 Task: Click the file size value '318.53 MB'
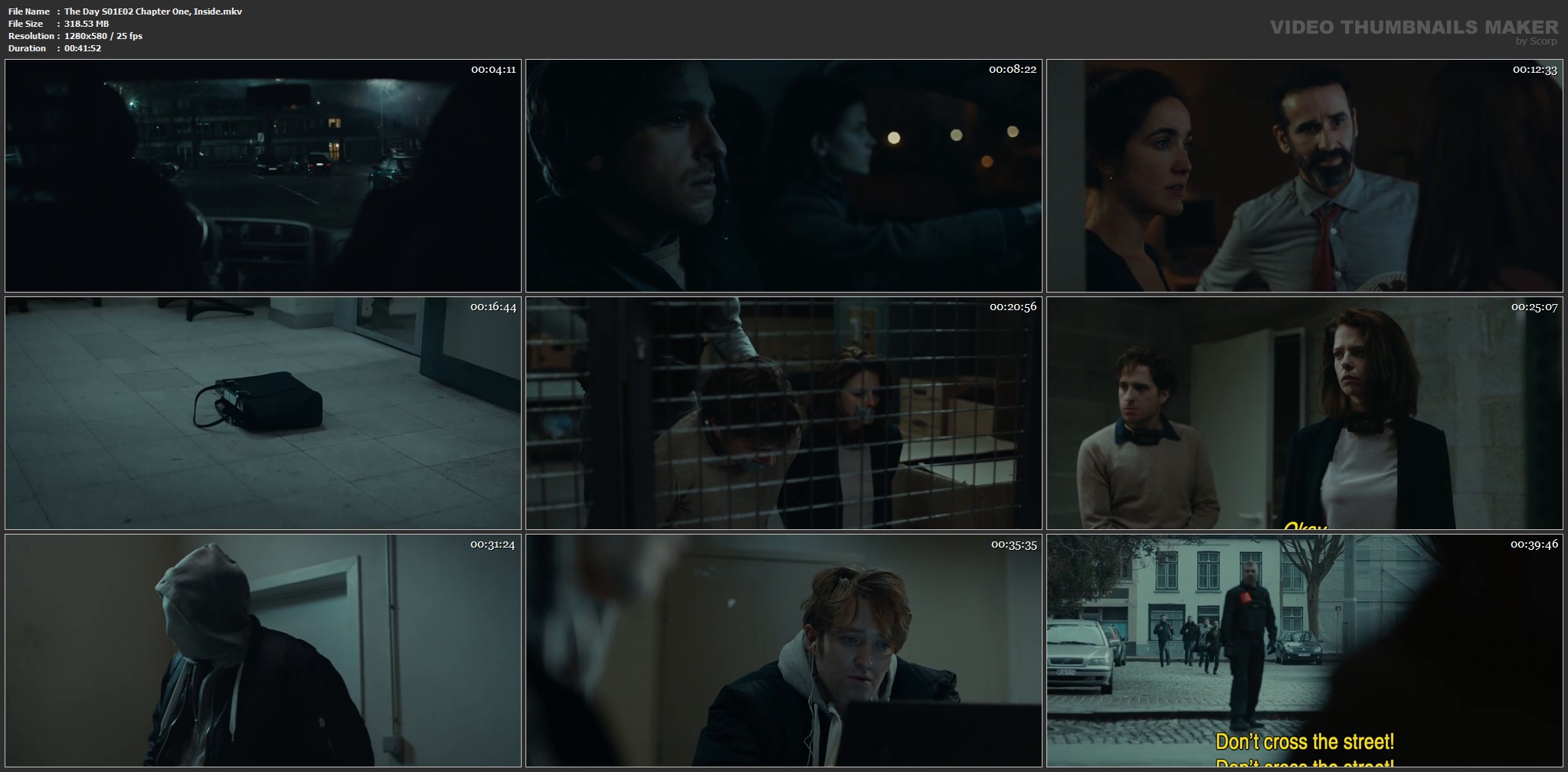tap(87, 24)
